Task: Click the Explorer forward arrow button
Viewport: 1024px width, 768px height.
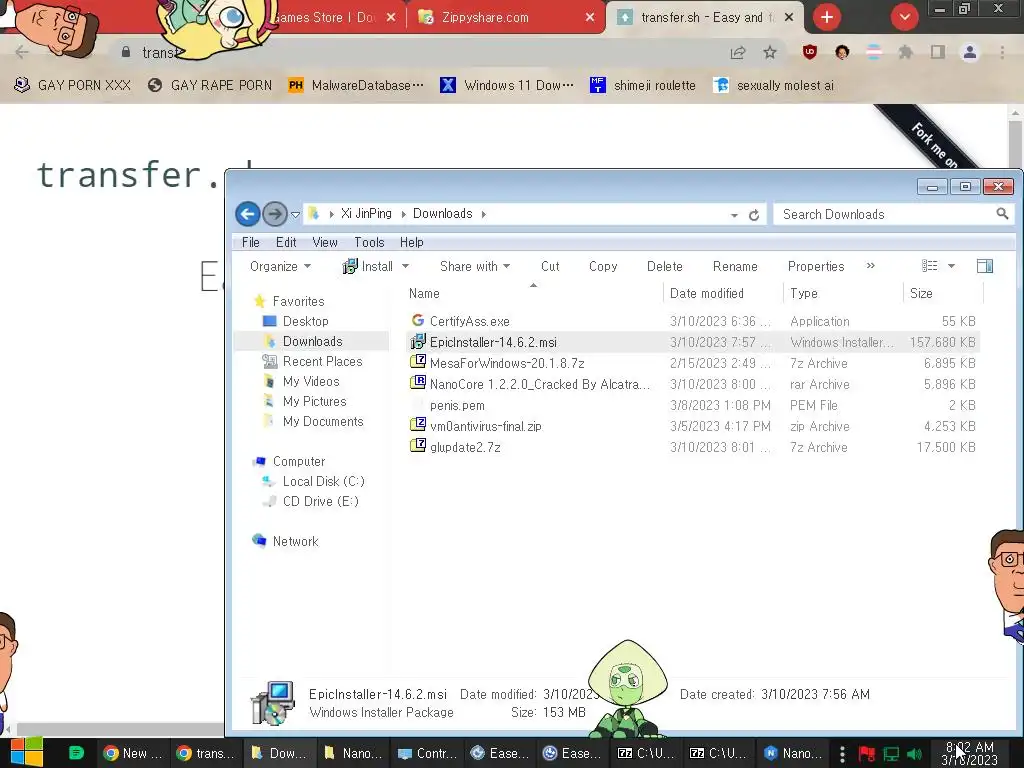Action: point(275,214)
